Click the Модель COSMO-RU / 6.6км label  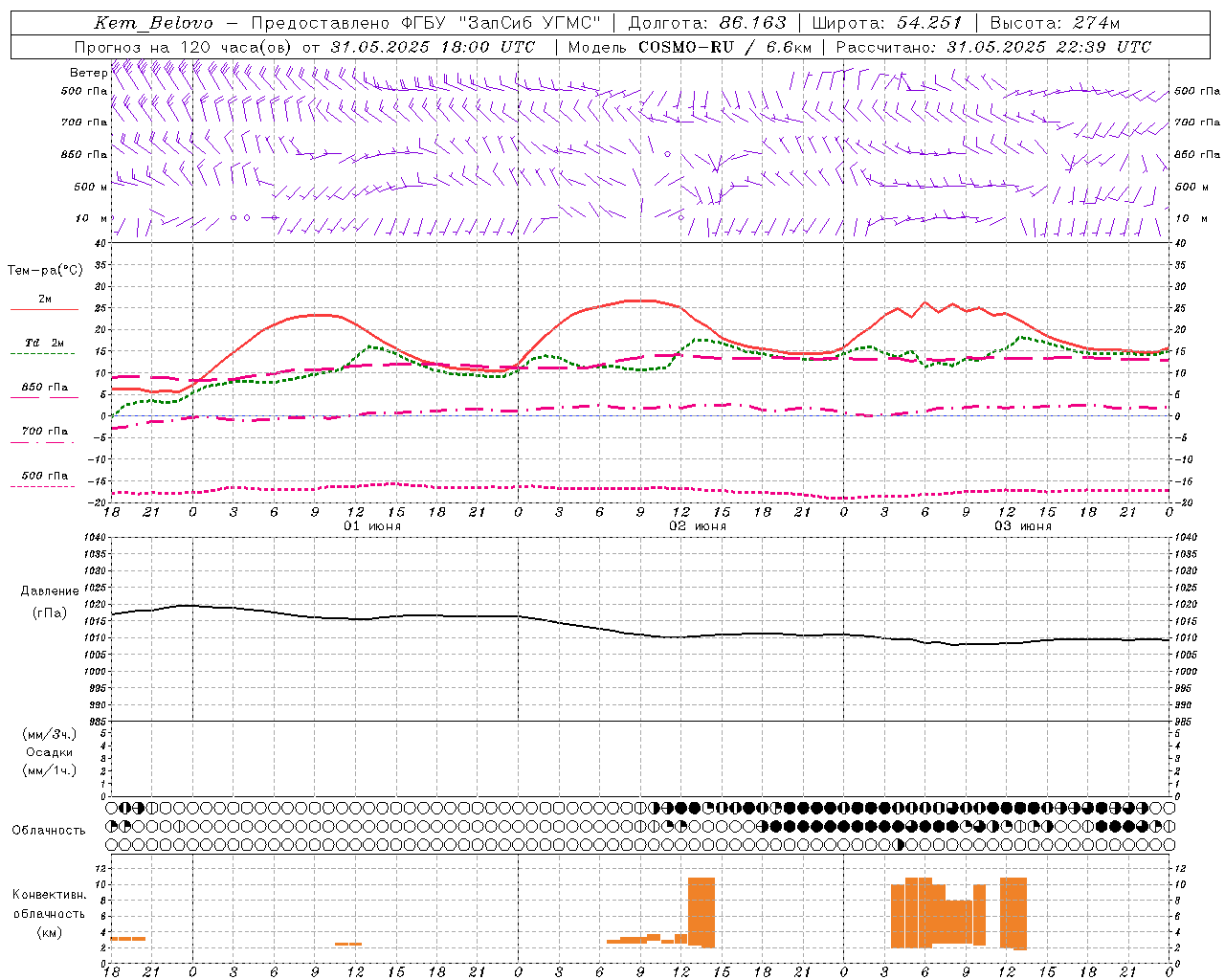click(689, 47)
